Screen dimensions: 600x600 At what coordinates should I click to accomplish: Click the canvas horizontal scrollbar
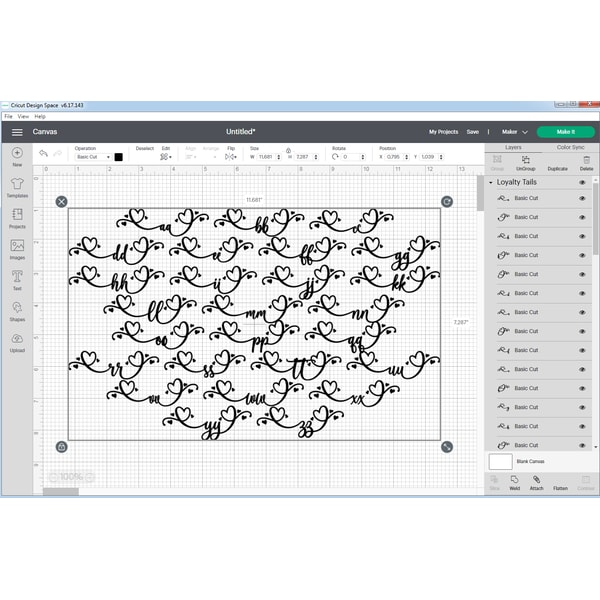61,492
